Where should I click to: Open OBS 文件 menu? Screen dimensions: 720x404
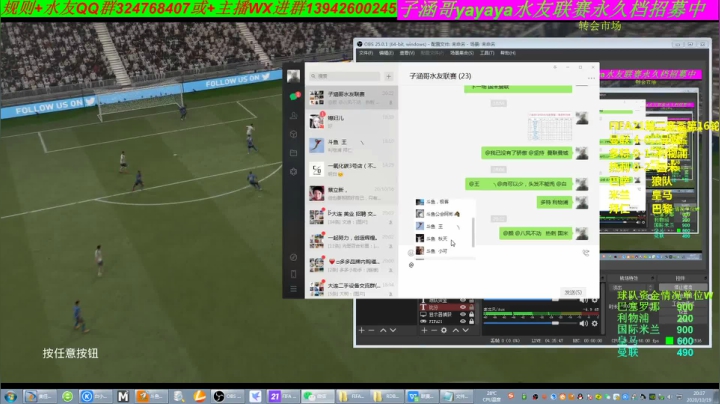click(x=366, y=53)
